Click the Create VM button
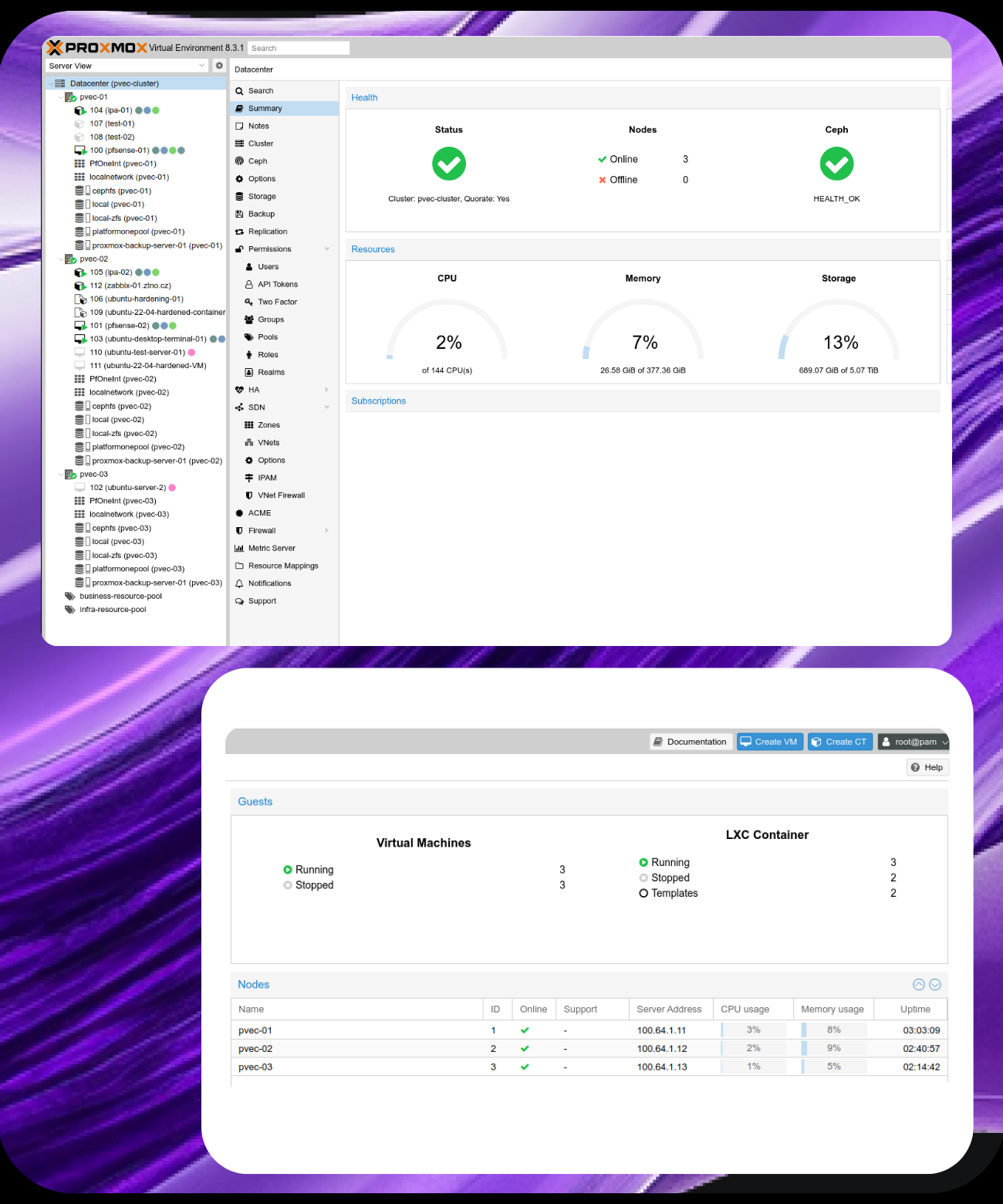 (769, 742)
